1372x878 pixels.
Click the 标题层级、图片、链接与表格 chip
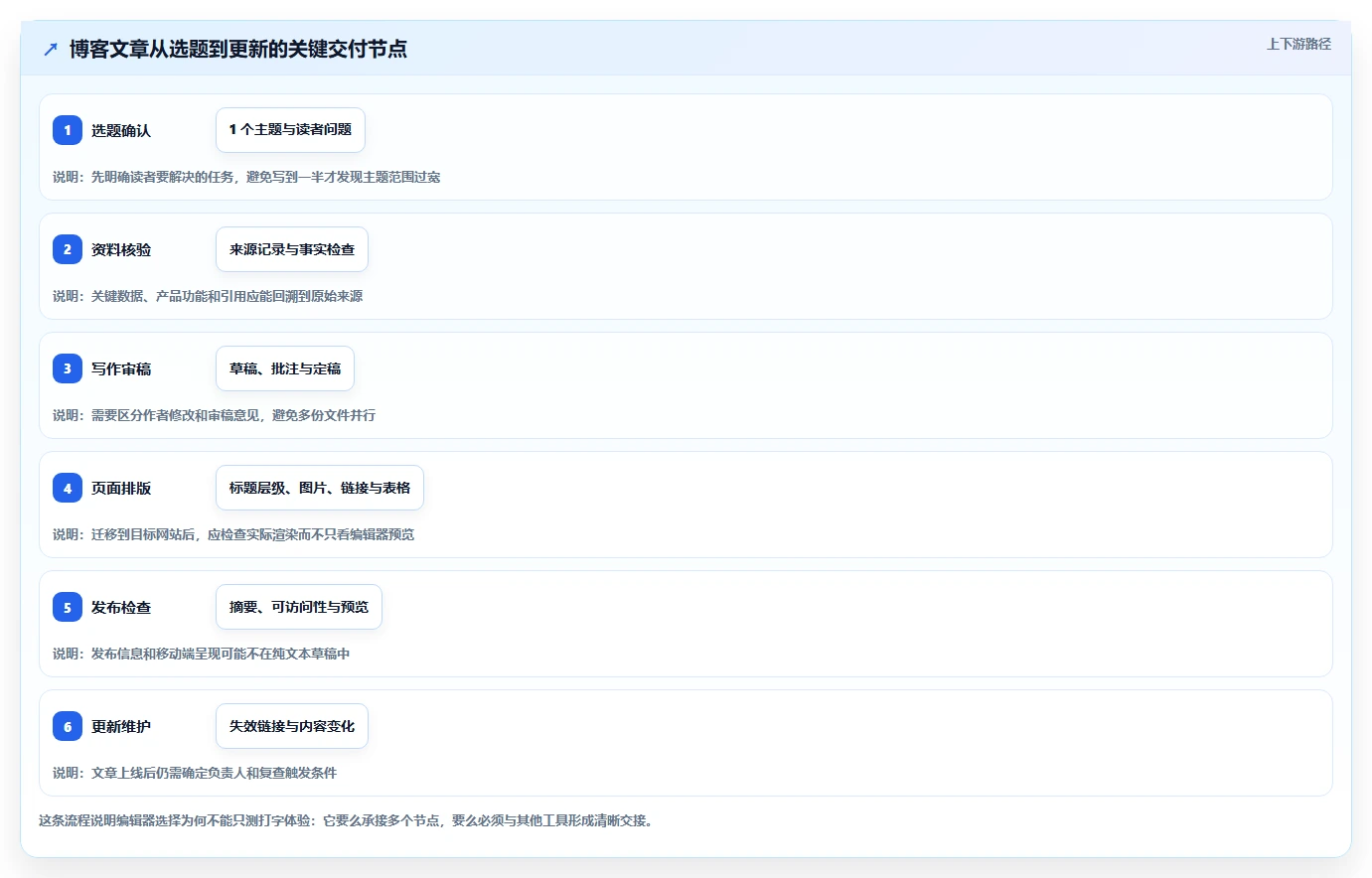coord(320,488)
